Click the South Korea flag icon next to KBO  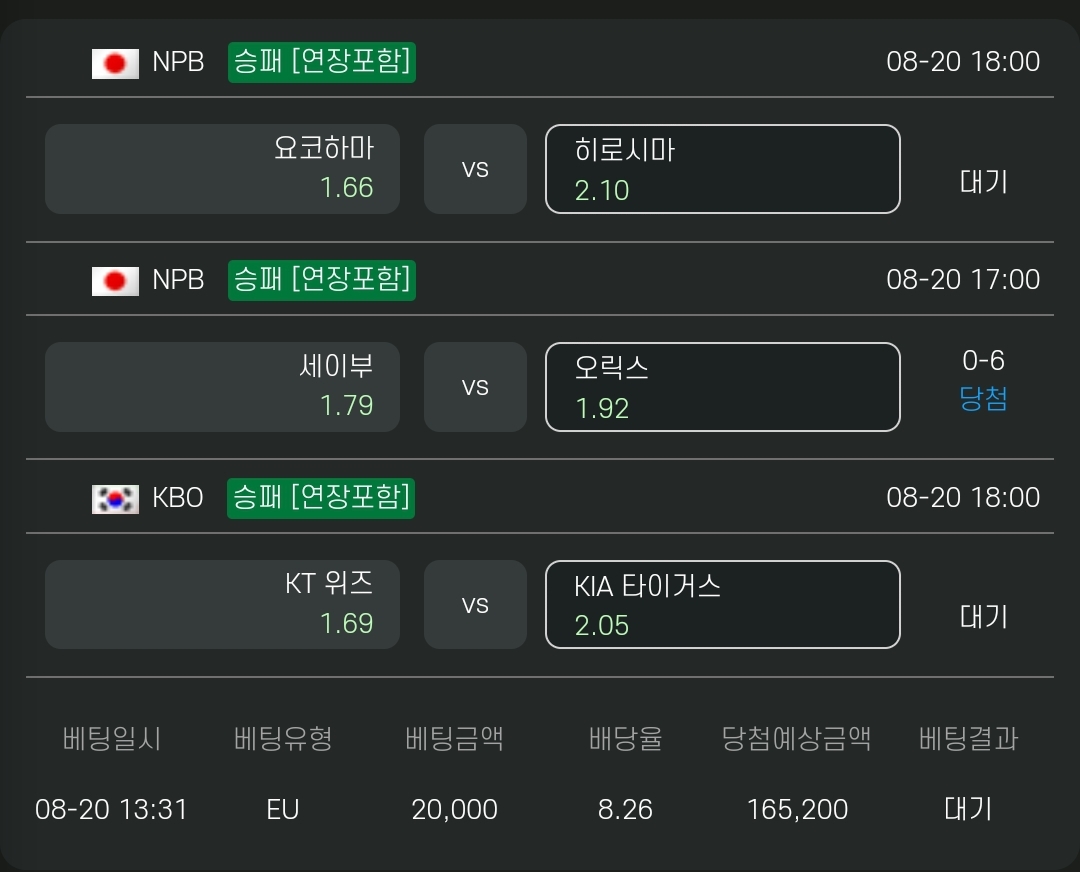tap(115, 499)
